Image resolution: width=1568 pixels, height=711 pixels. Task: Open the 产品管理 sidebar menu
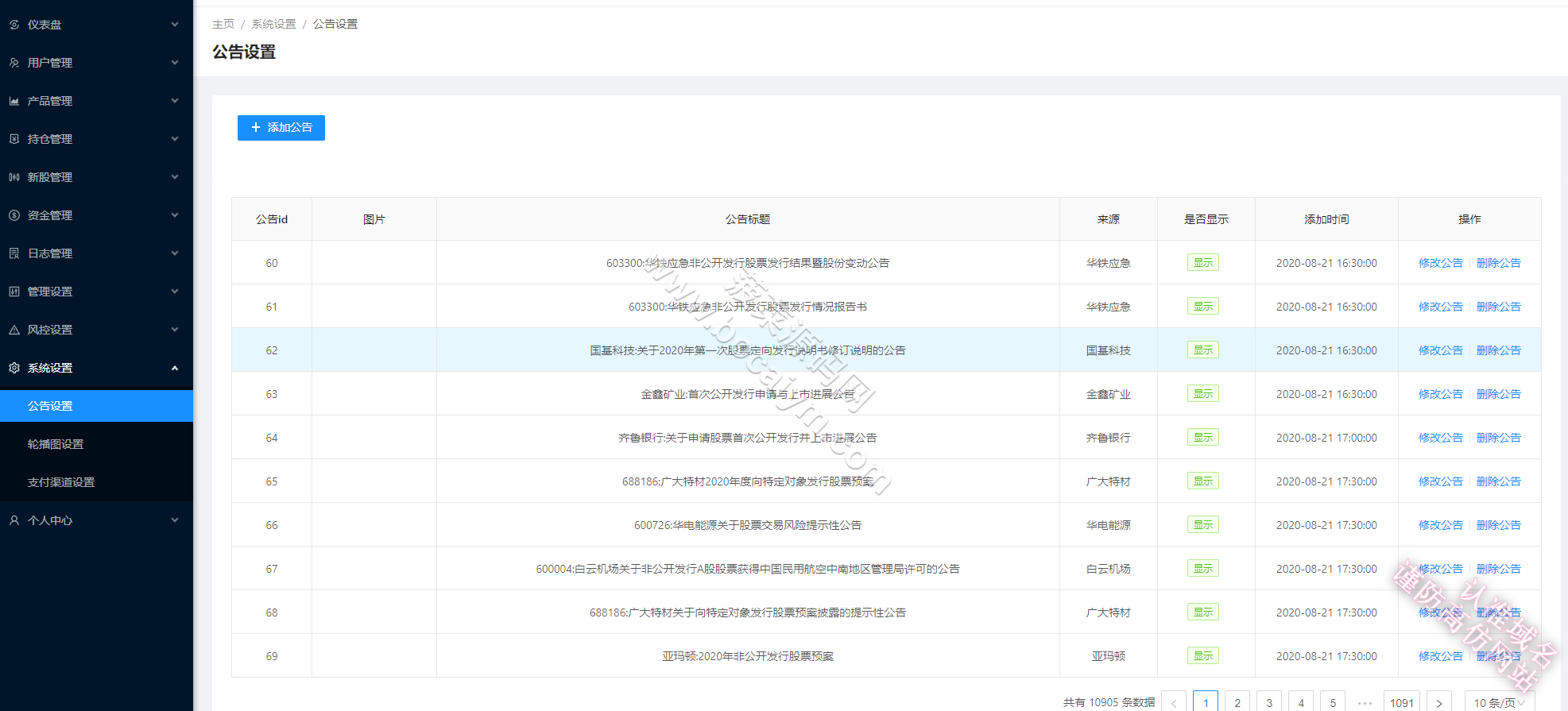pos(96,101)
